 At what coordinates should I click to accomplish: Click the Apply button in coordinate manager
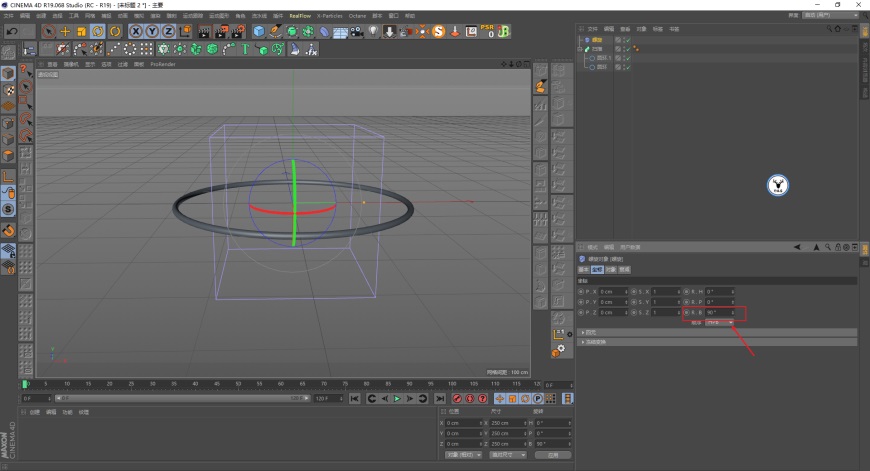(x=553, y=455)
